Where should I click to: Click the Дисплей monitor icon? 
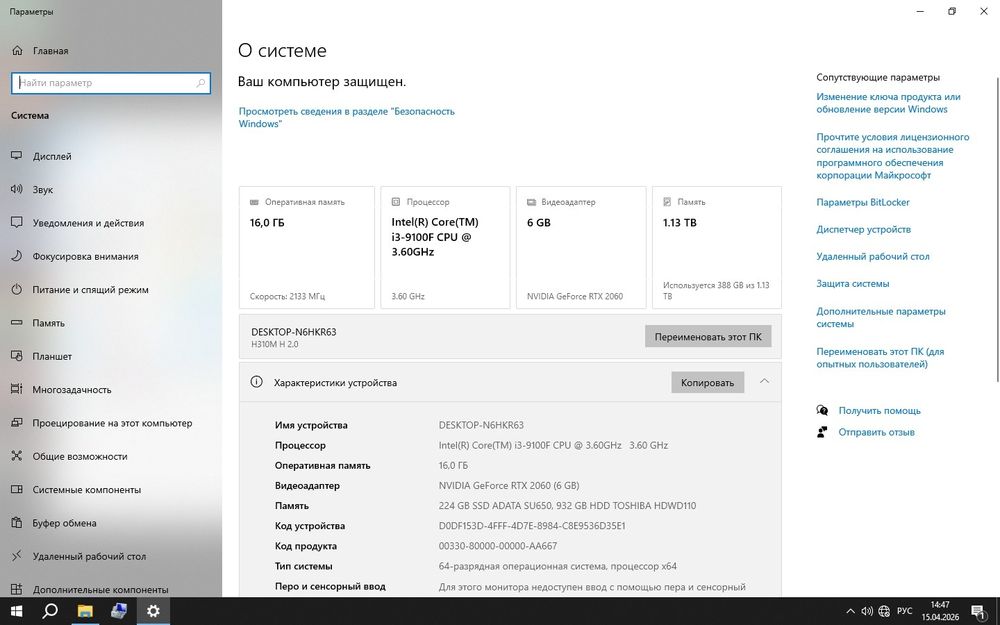coord(17,156)
